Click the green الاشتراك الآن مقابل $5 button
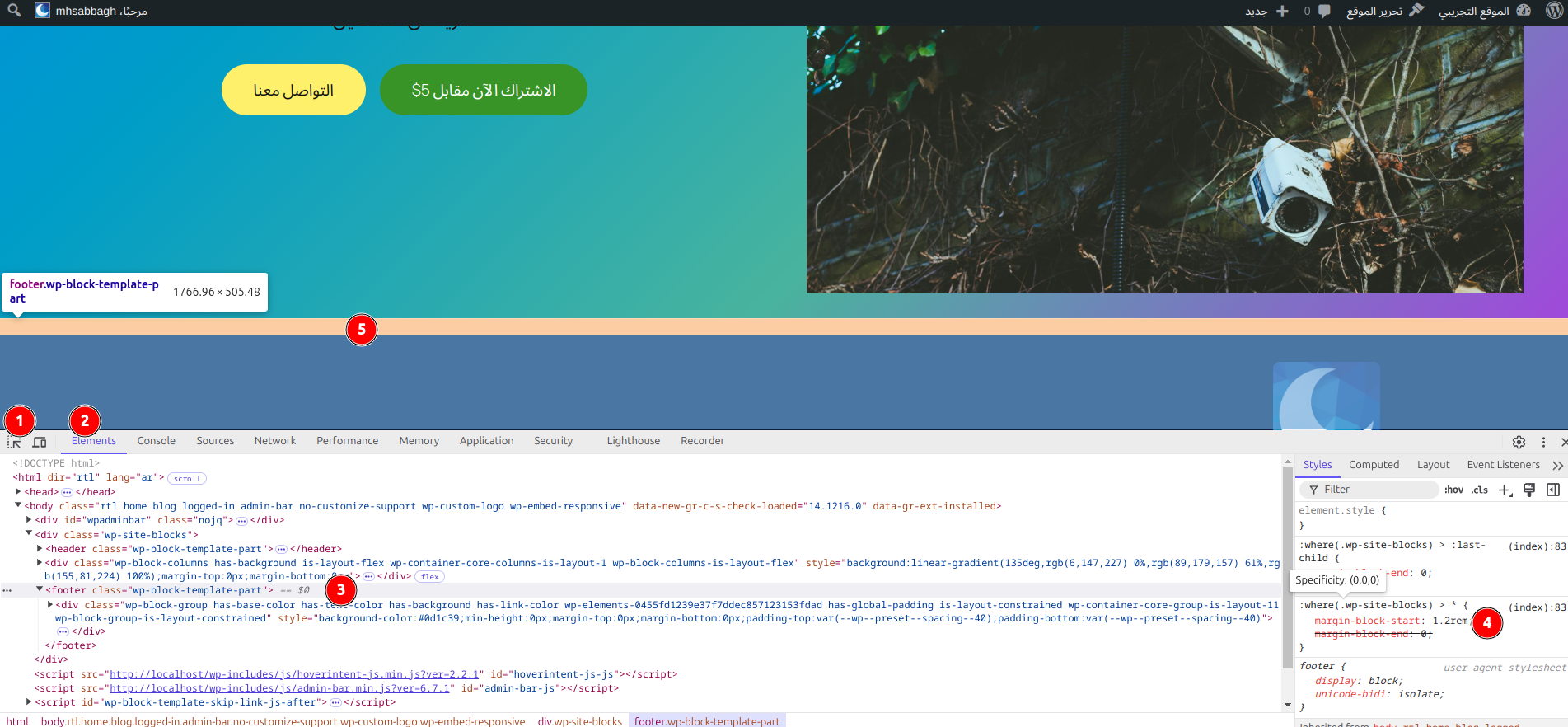Viewport: 1568px width, 727px height. click(x=484, y=90)
